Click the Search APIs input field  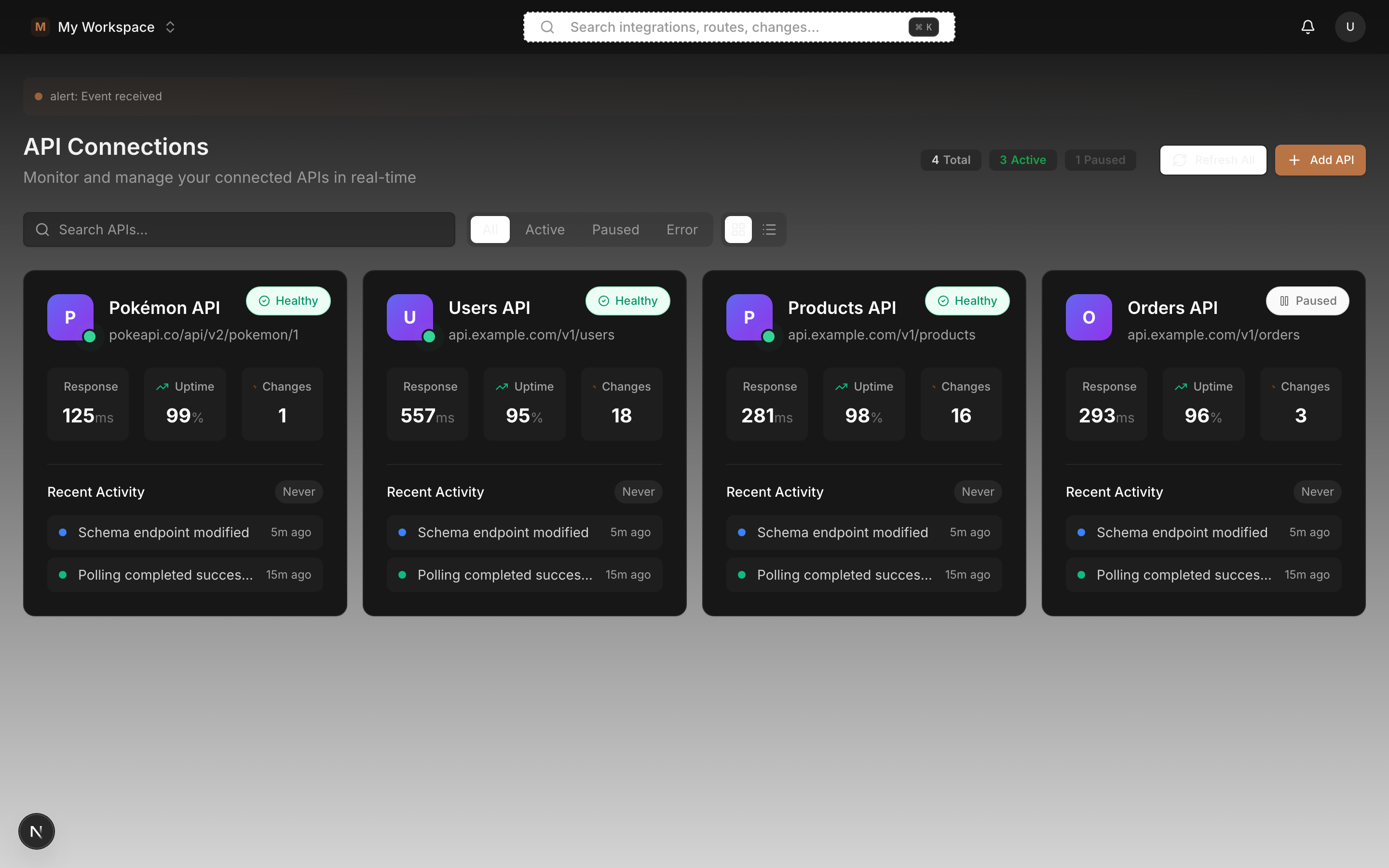click(239, 229)
